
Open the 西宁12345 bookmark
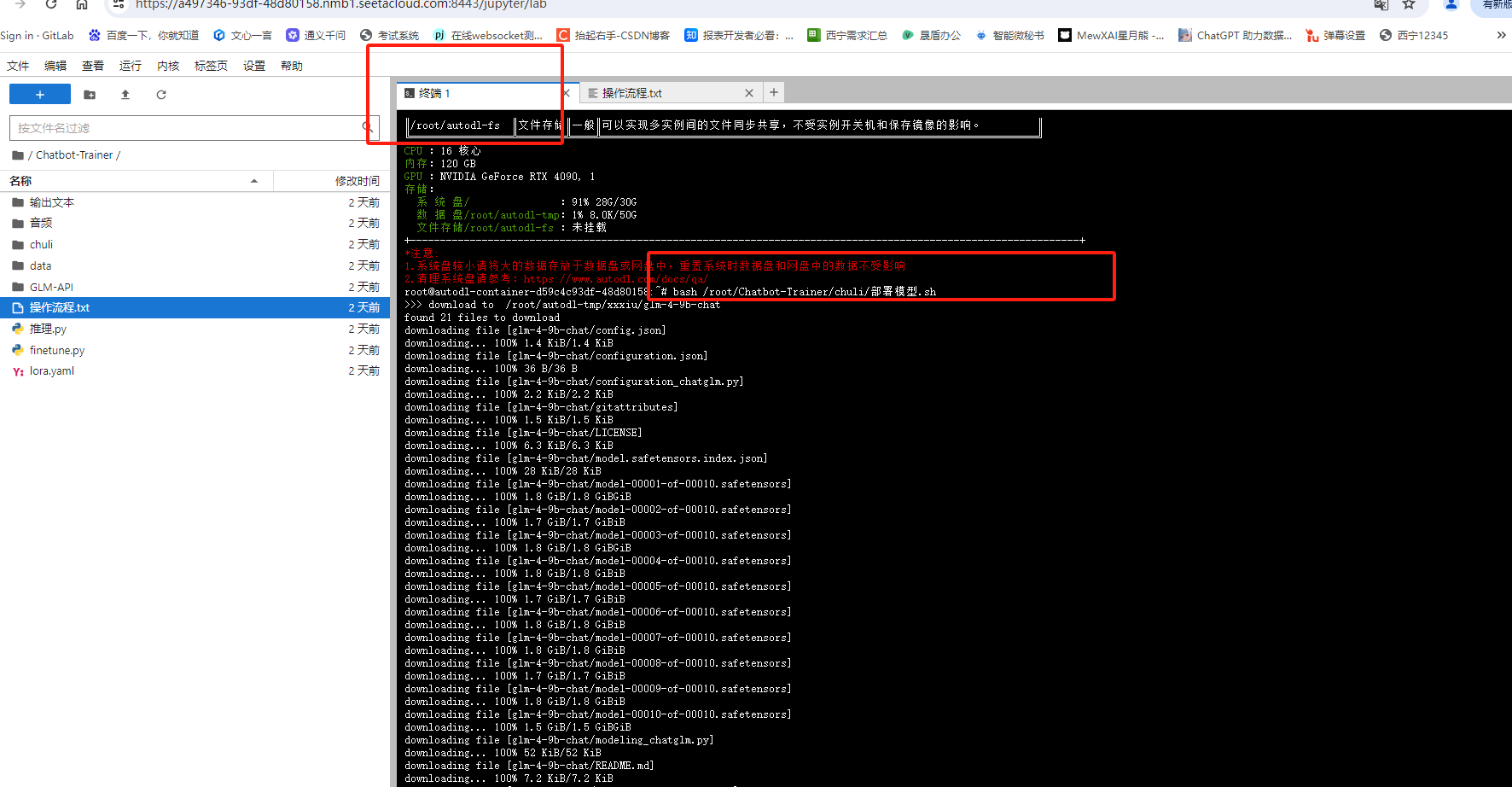pyautogui.click(x=1414, y=35)
